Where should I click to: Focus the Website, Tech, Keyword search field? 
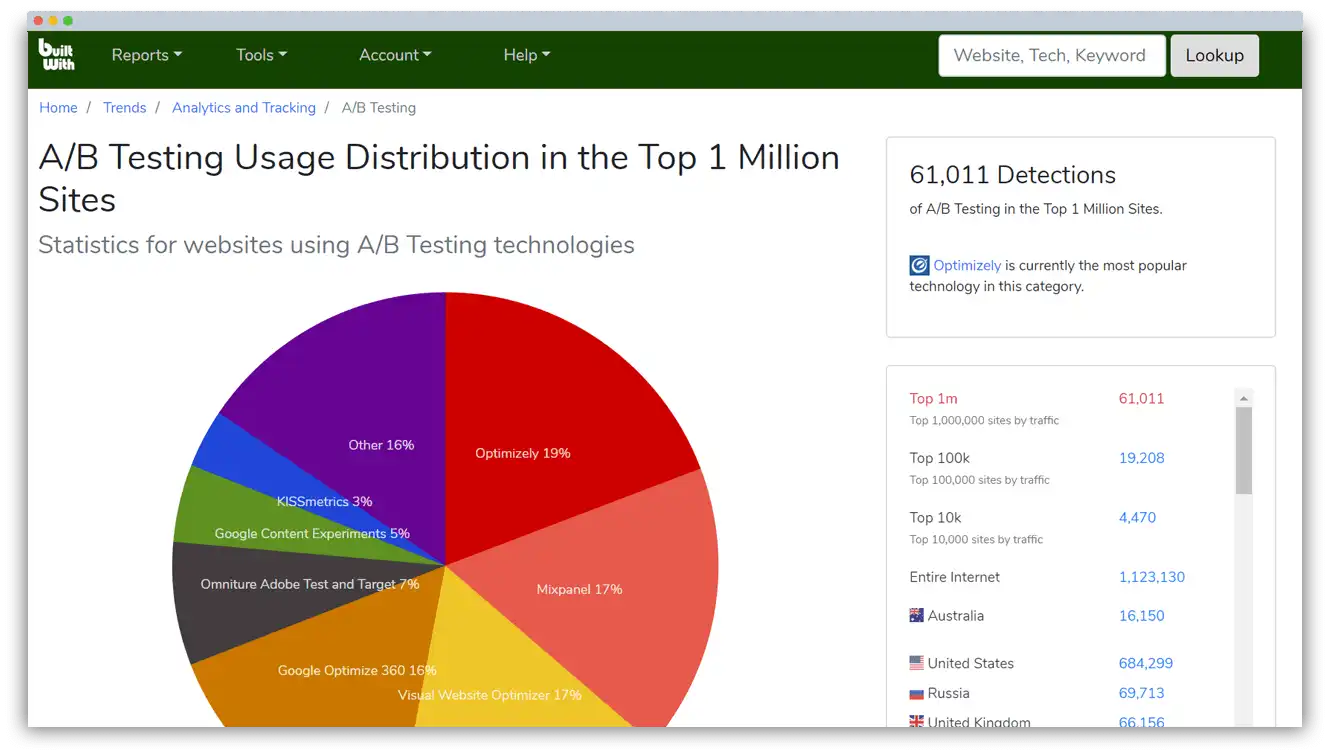coord(1051,55)
